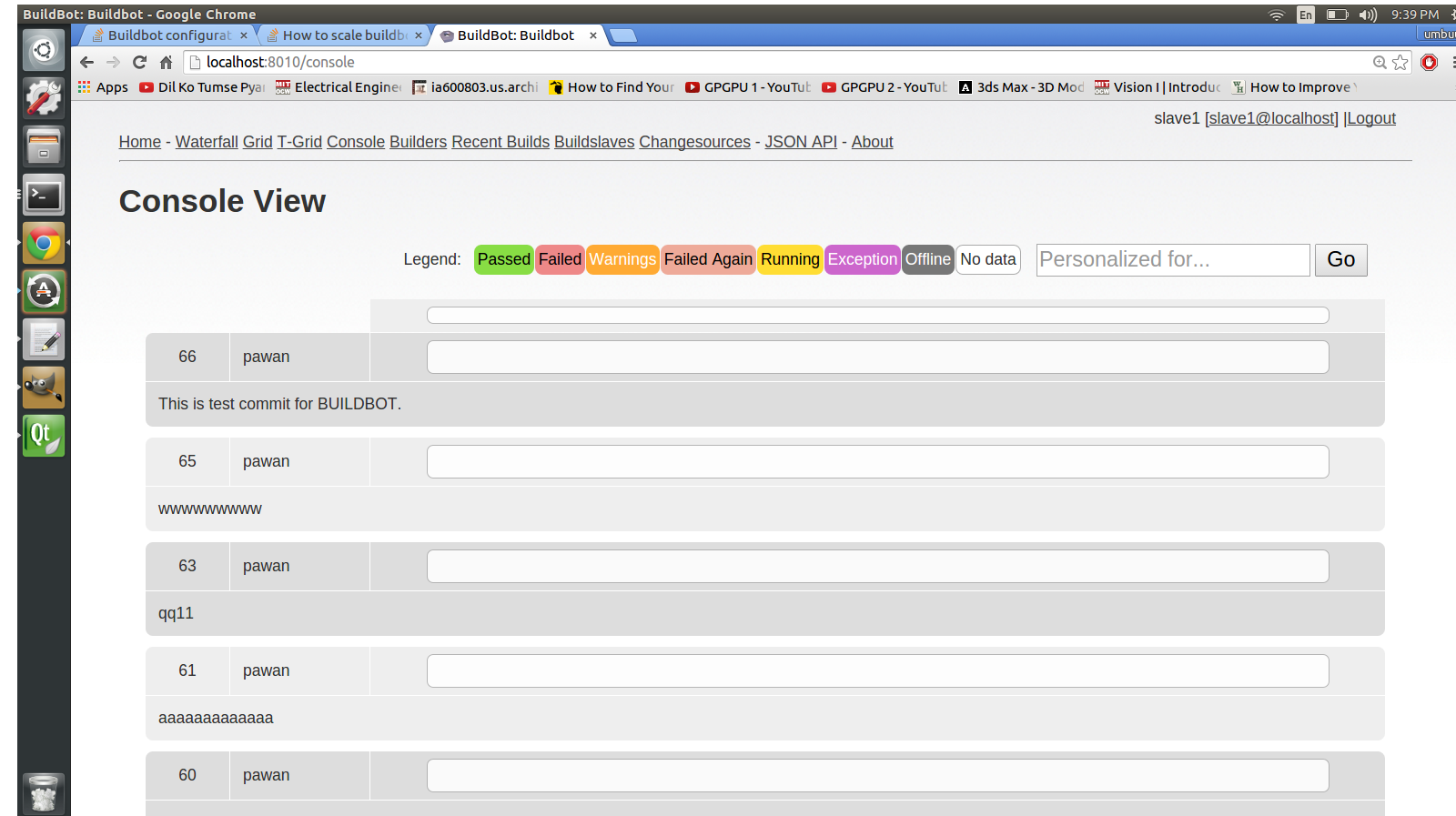Open How to Find Your bookmark

(x=612, y=87)
